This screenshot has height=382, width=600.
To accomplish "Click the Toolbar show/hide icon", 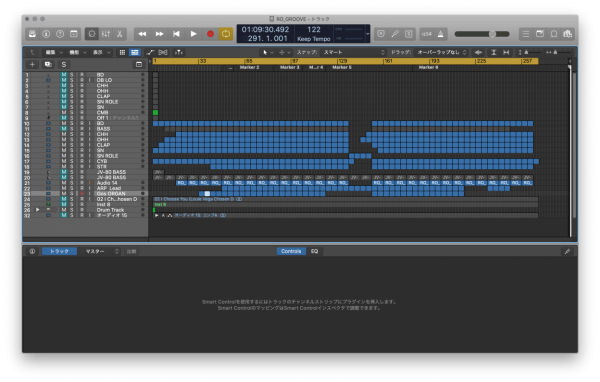I will [74, 34].
